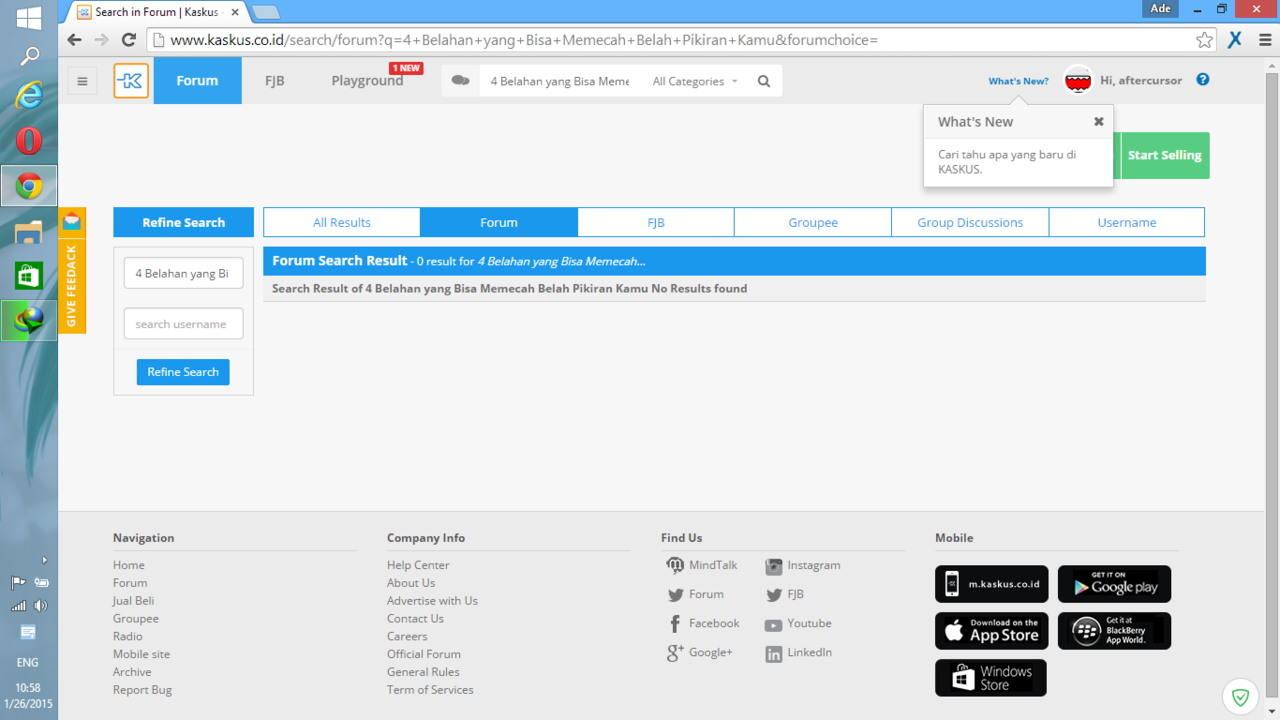The image size is (1280, 720).
Task: Switch to the Groupee results tab
Action: (x=813, y=222)
